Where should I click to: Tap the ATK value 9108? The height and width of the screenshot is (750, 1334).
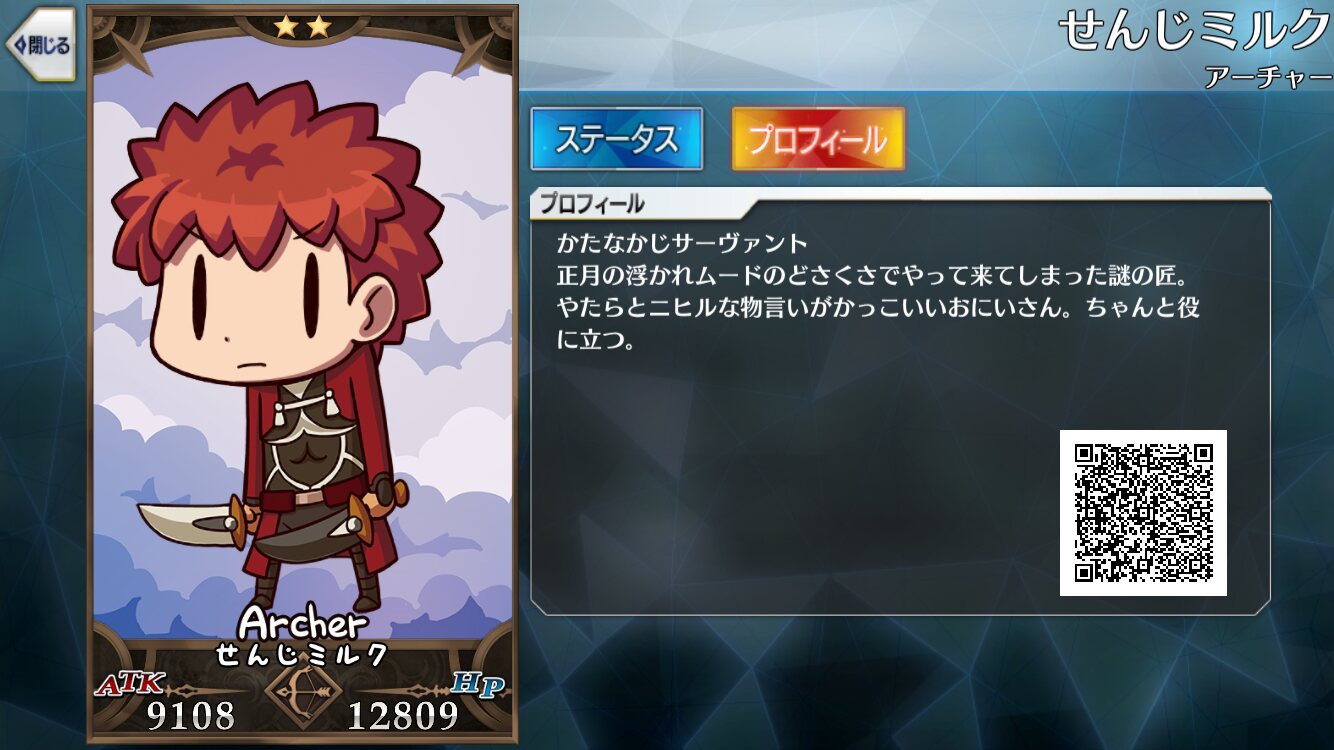point(192,715)
